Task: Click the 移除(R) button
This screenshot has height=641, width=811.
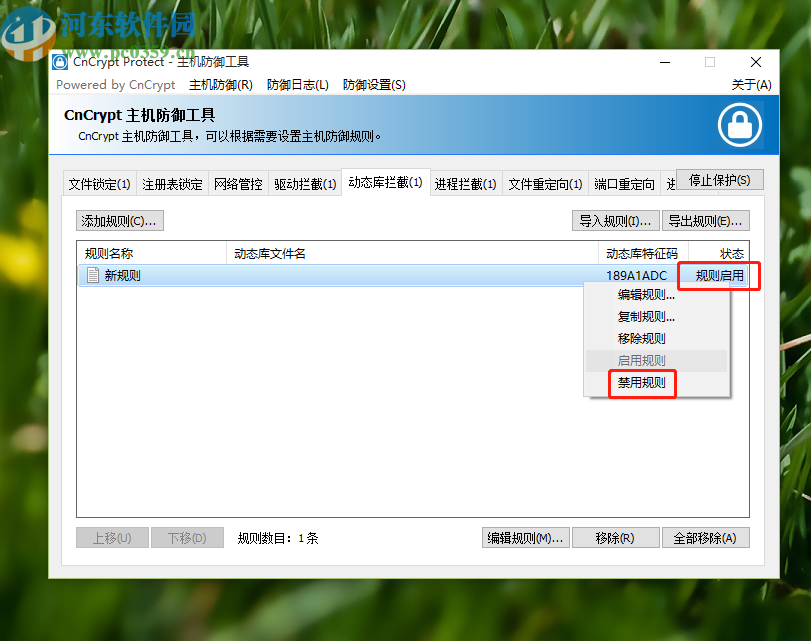Action: pyautogui.click(x=615, y=538)
